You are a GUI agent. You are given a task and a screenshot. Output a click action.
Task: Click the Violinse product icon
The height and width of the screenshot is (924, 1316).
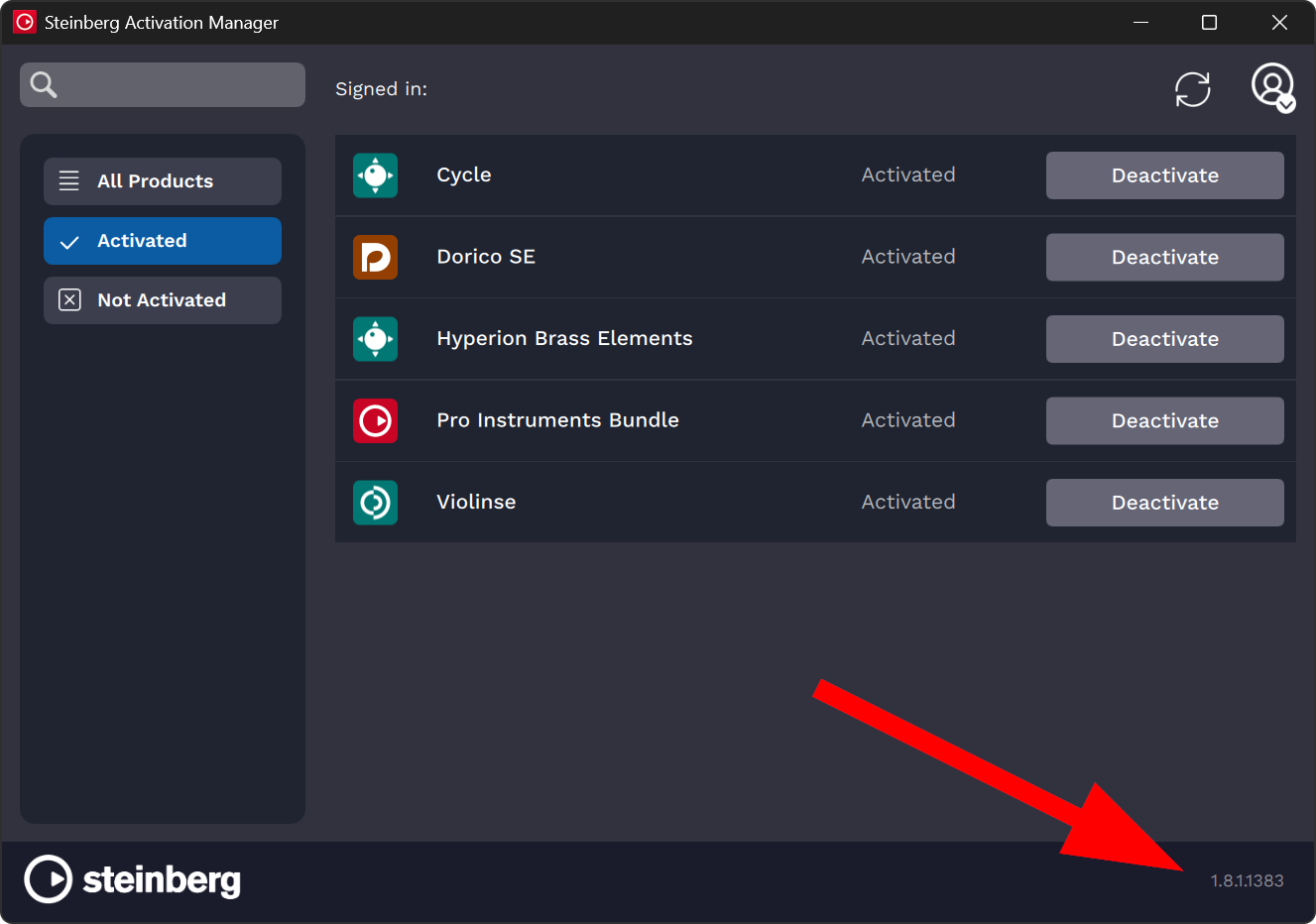[x=376, y=503]
